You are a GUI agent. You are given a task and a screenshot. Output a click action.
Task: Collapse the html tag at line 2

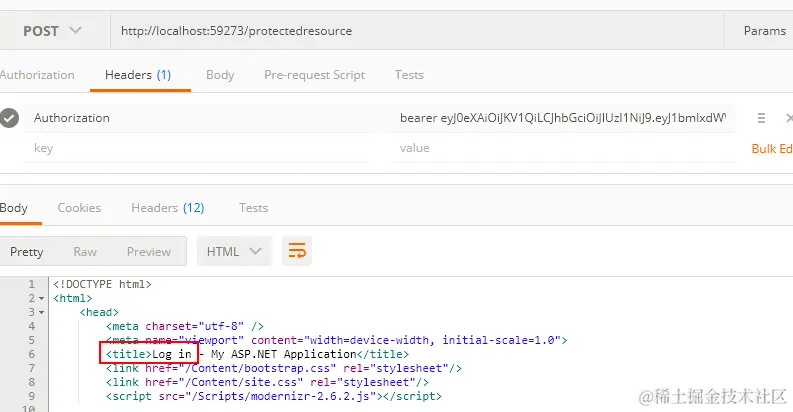41,298
